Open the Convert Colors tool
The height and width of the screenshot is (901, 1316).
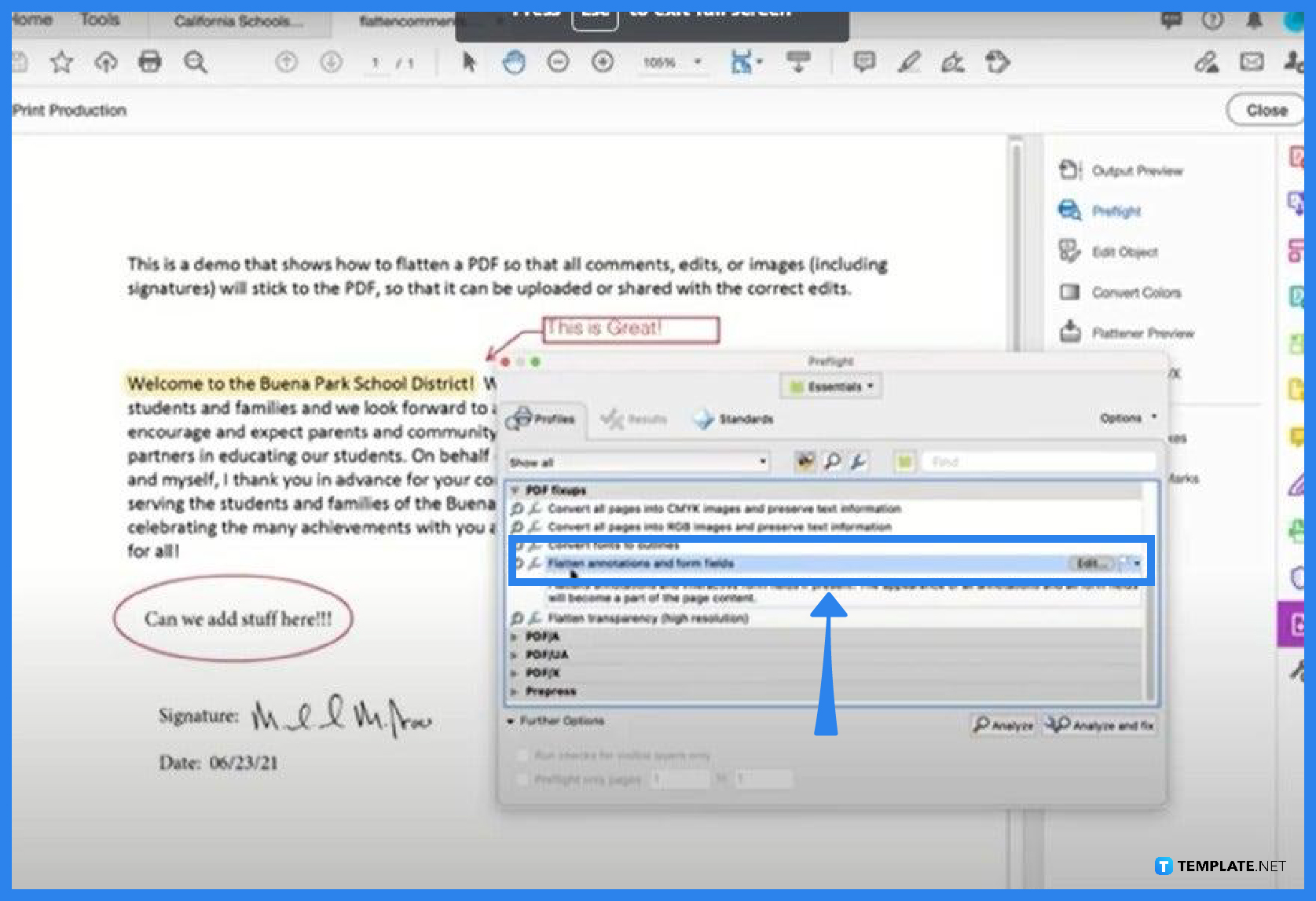pos(1135,292)
